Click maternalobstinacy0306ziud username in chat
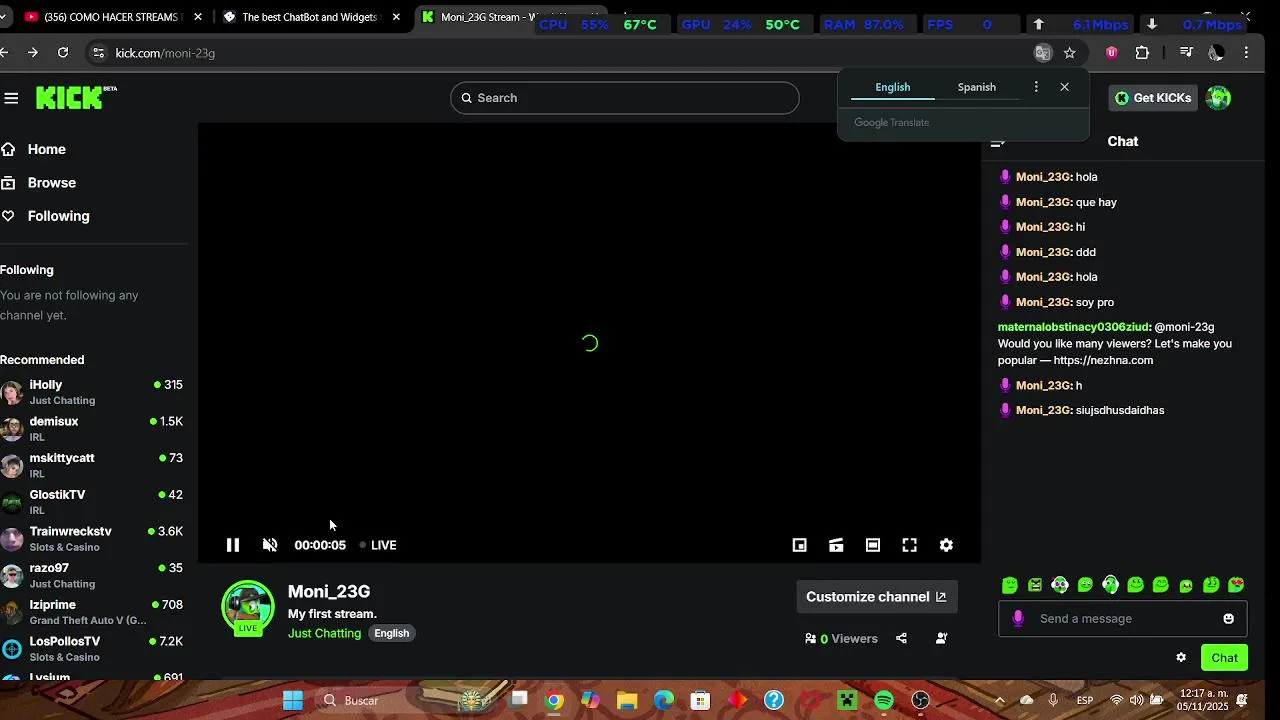Screen dimensions: 1280x720 click(1073, 327)
